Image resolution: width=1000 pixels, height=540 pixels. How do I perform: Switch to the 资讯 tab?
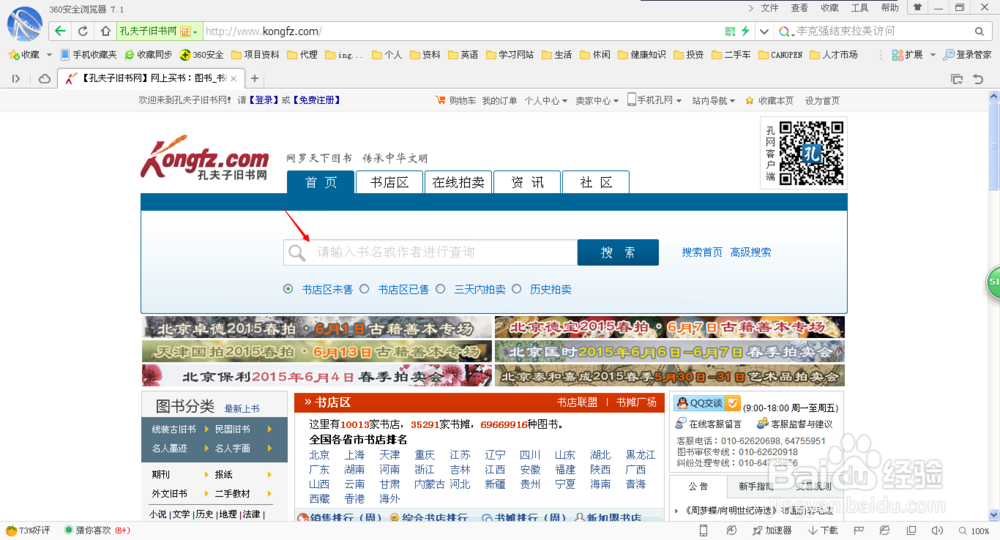point(527,182)
